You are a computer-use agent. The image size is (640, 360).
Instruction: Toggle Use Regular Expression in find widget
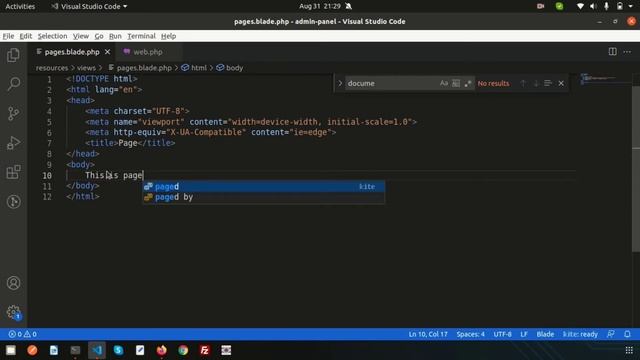(x=468, y=83)
